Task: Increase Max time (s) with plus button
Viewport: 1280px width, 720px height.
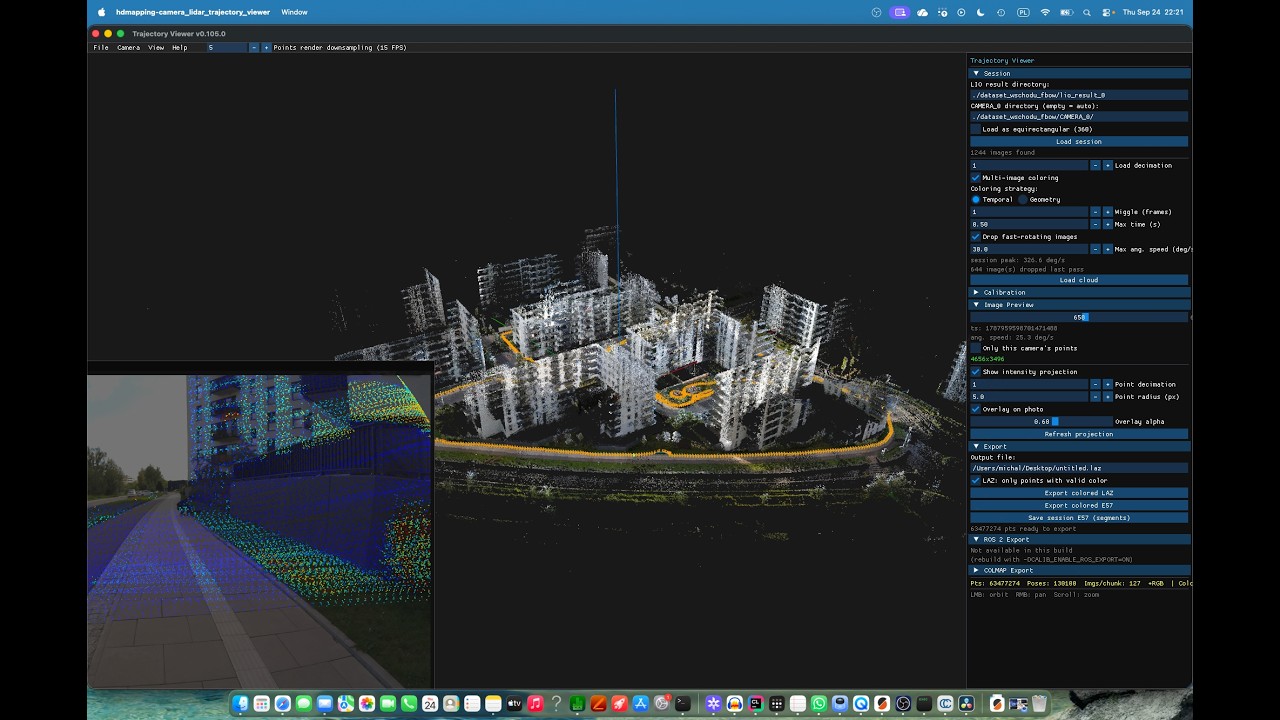Action: coord(1107,224)
